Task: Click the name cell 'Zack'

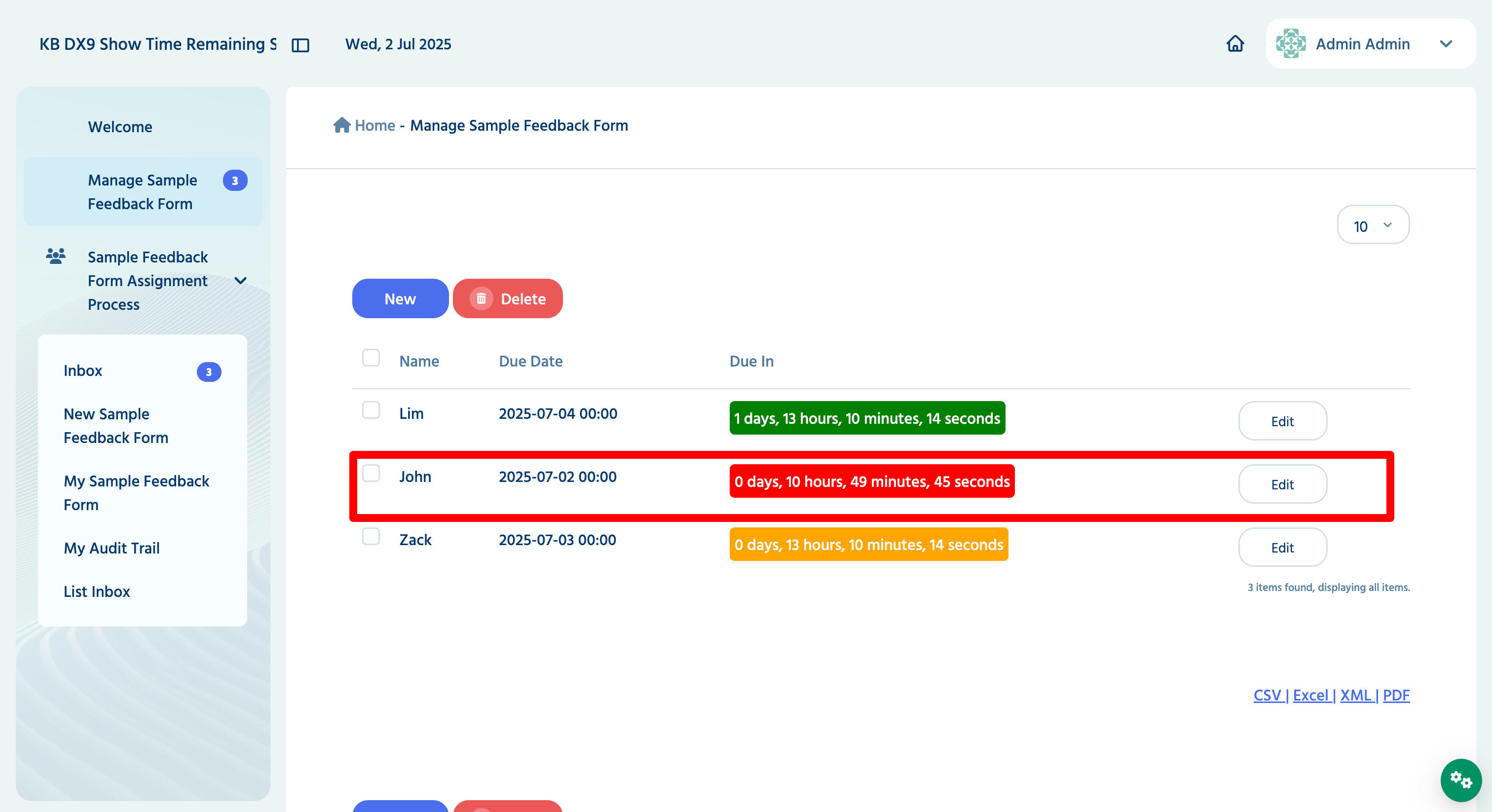Action: 415,540
